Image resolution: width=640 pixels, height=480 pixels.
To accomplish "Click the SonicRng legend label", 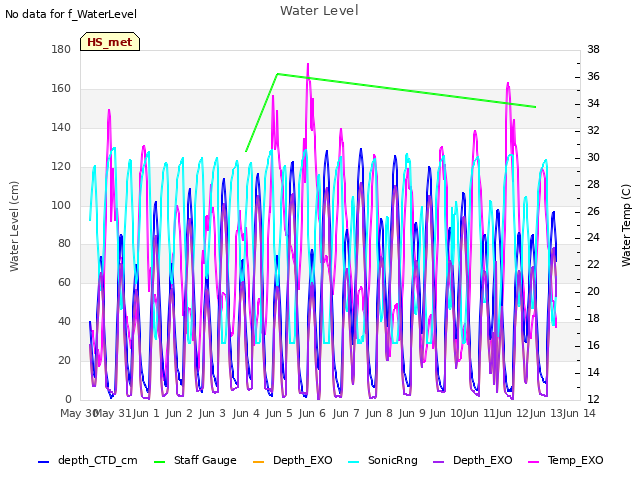I will tap(393, 460).
